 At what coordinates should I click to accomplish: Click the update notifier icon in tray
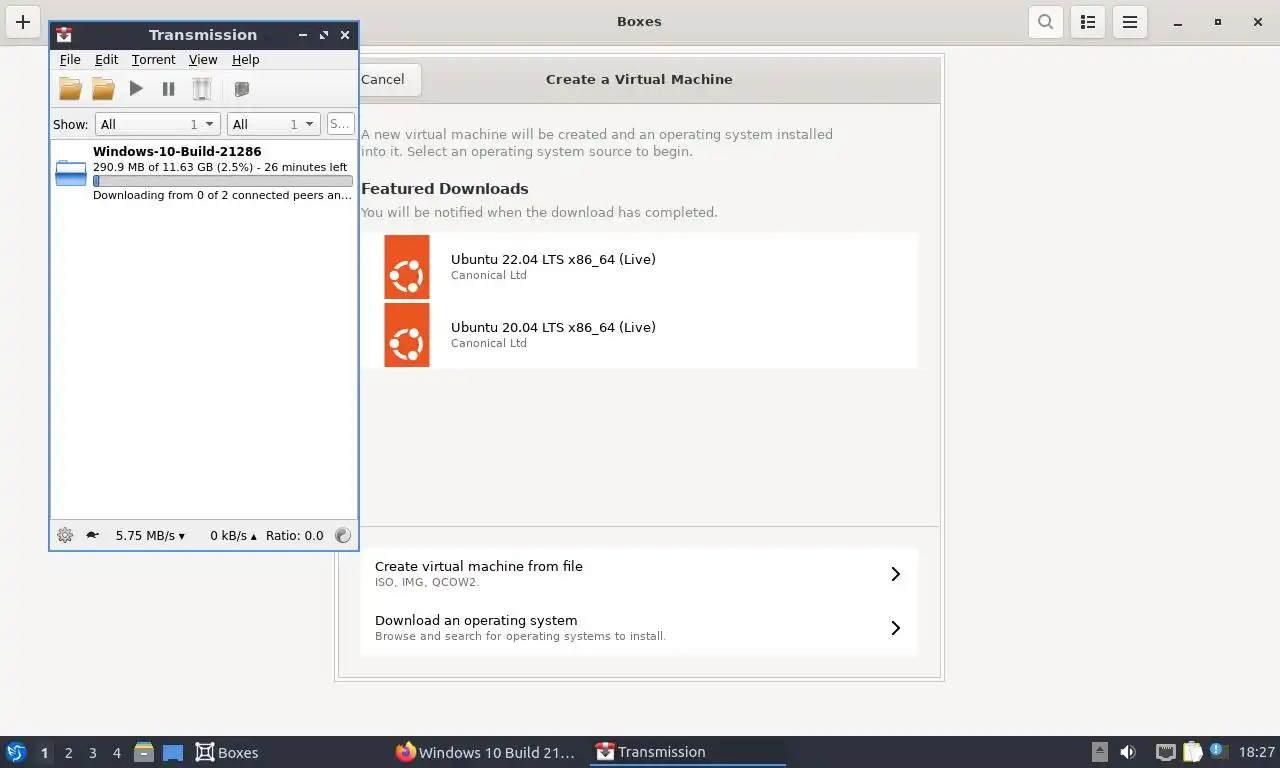1218,751
